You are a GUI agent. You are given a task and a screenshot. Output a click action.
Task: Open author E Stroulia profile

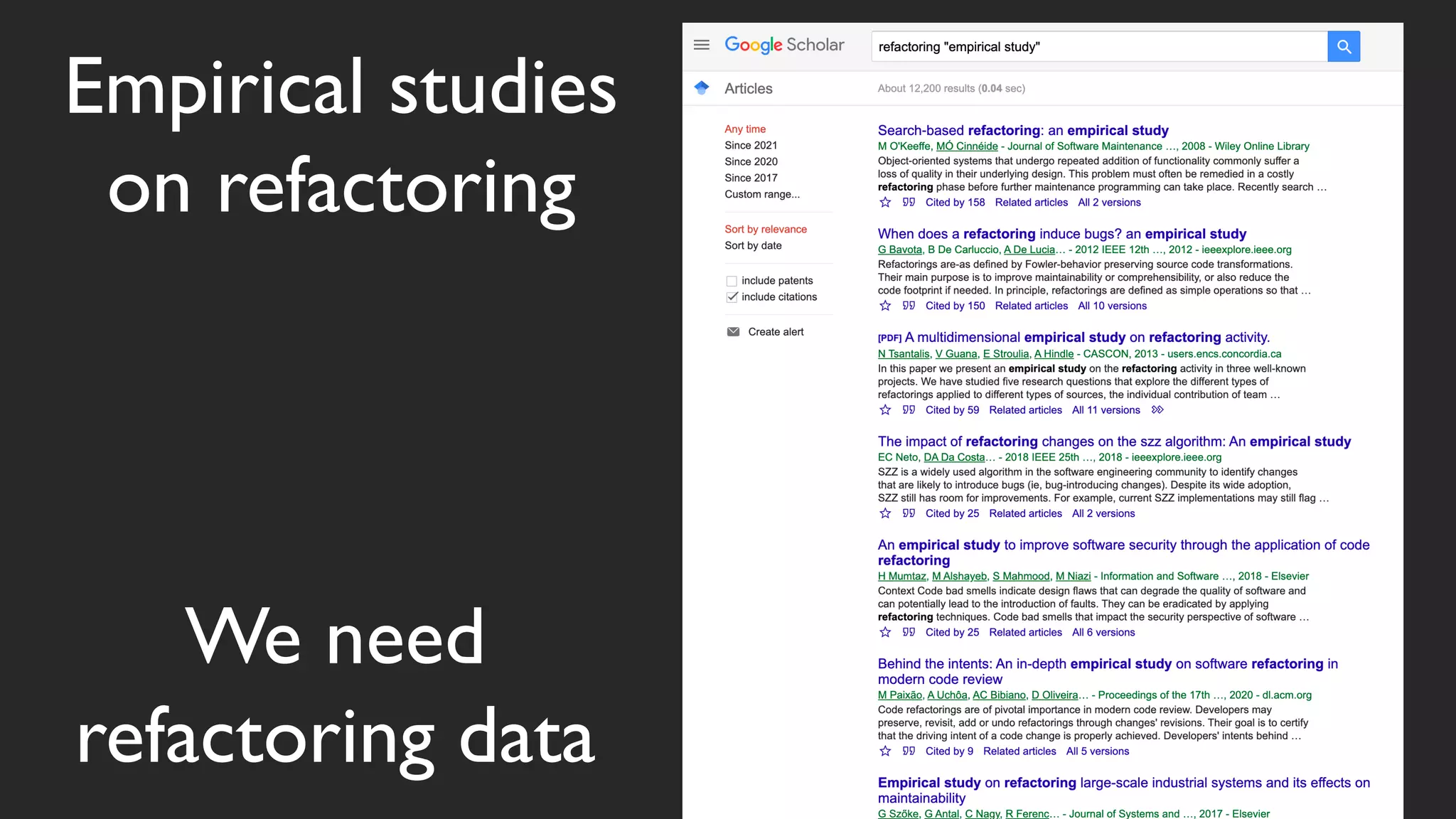click(x=1005, y=354)
